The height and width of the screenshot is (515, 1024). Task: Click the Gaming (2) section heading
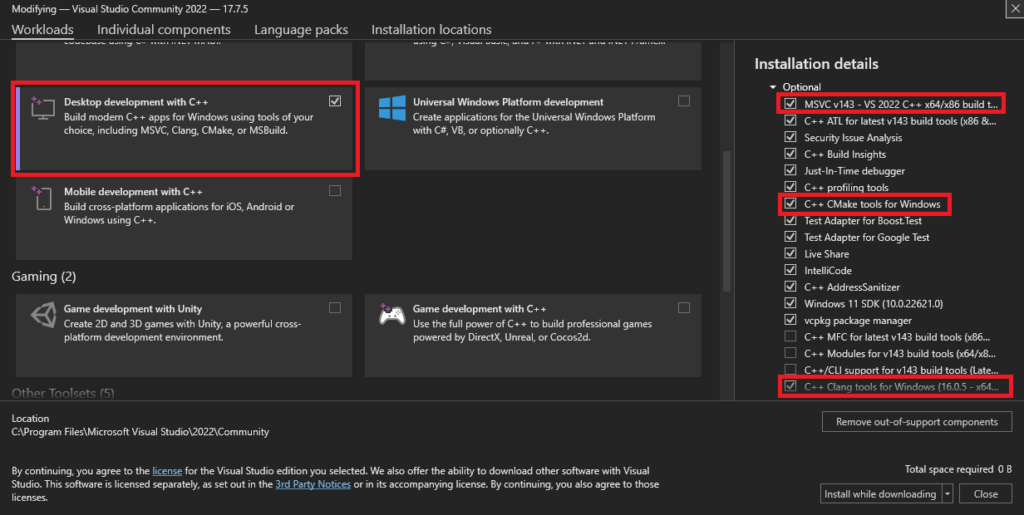pos(44,276)
